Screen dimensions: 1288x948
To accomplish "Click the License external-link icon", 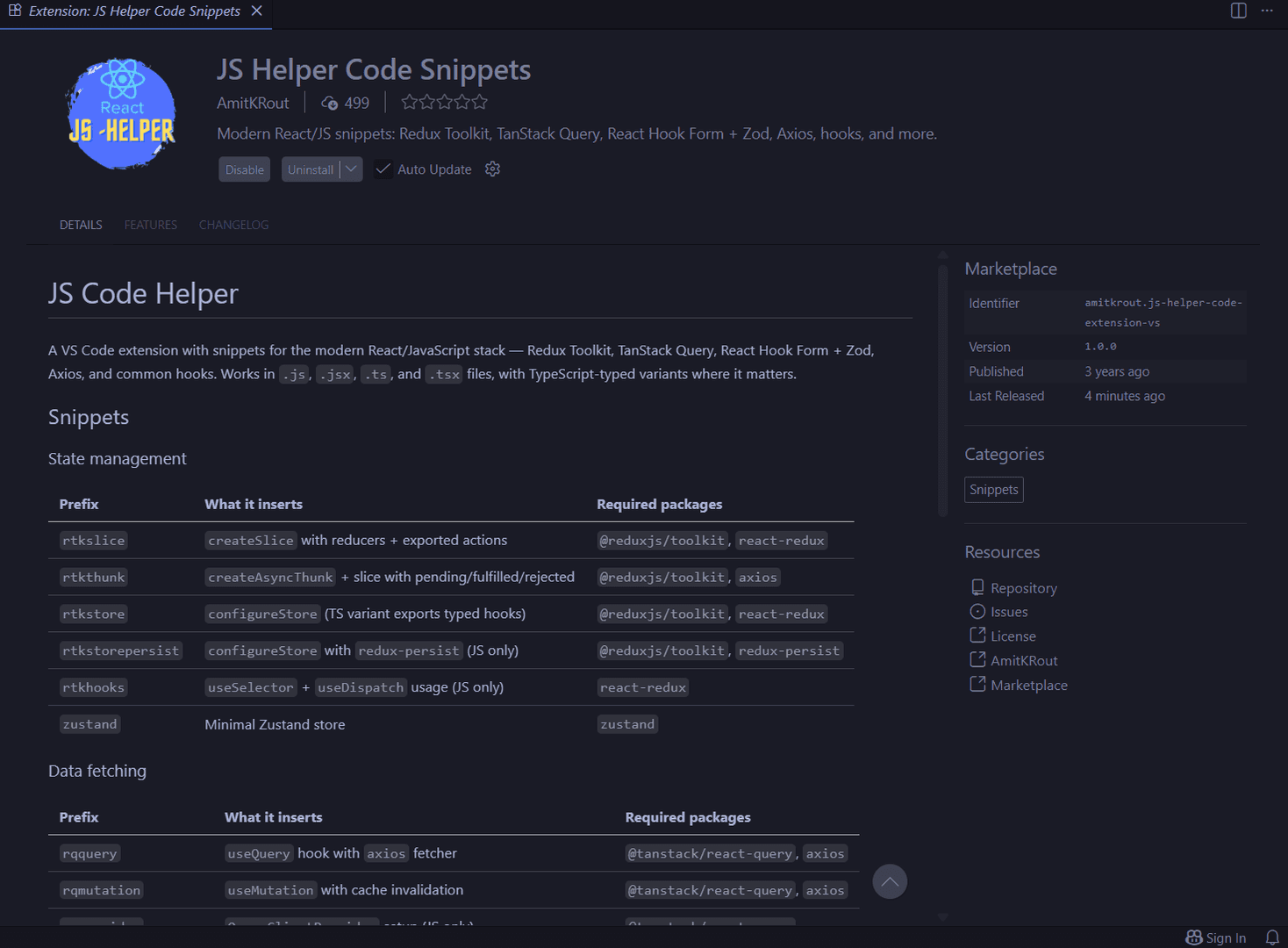I will [x=977, y=635].
